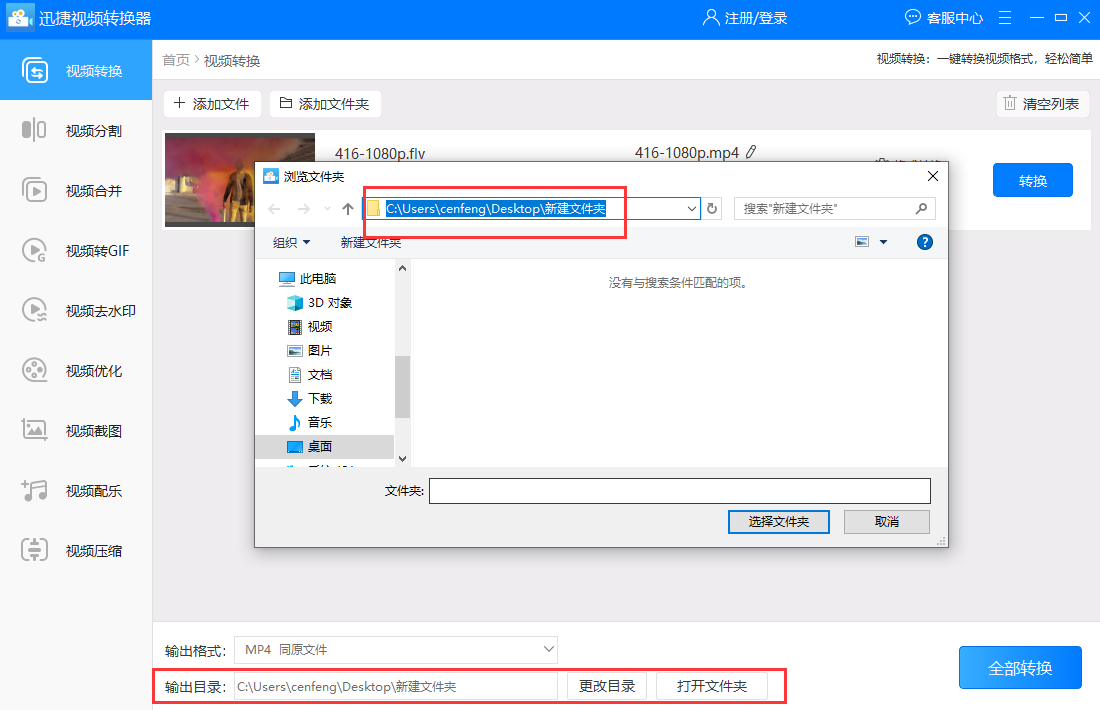Go forward in folder dialog
Viewport: 1100px width, 710px height.
coord(303,208)
